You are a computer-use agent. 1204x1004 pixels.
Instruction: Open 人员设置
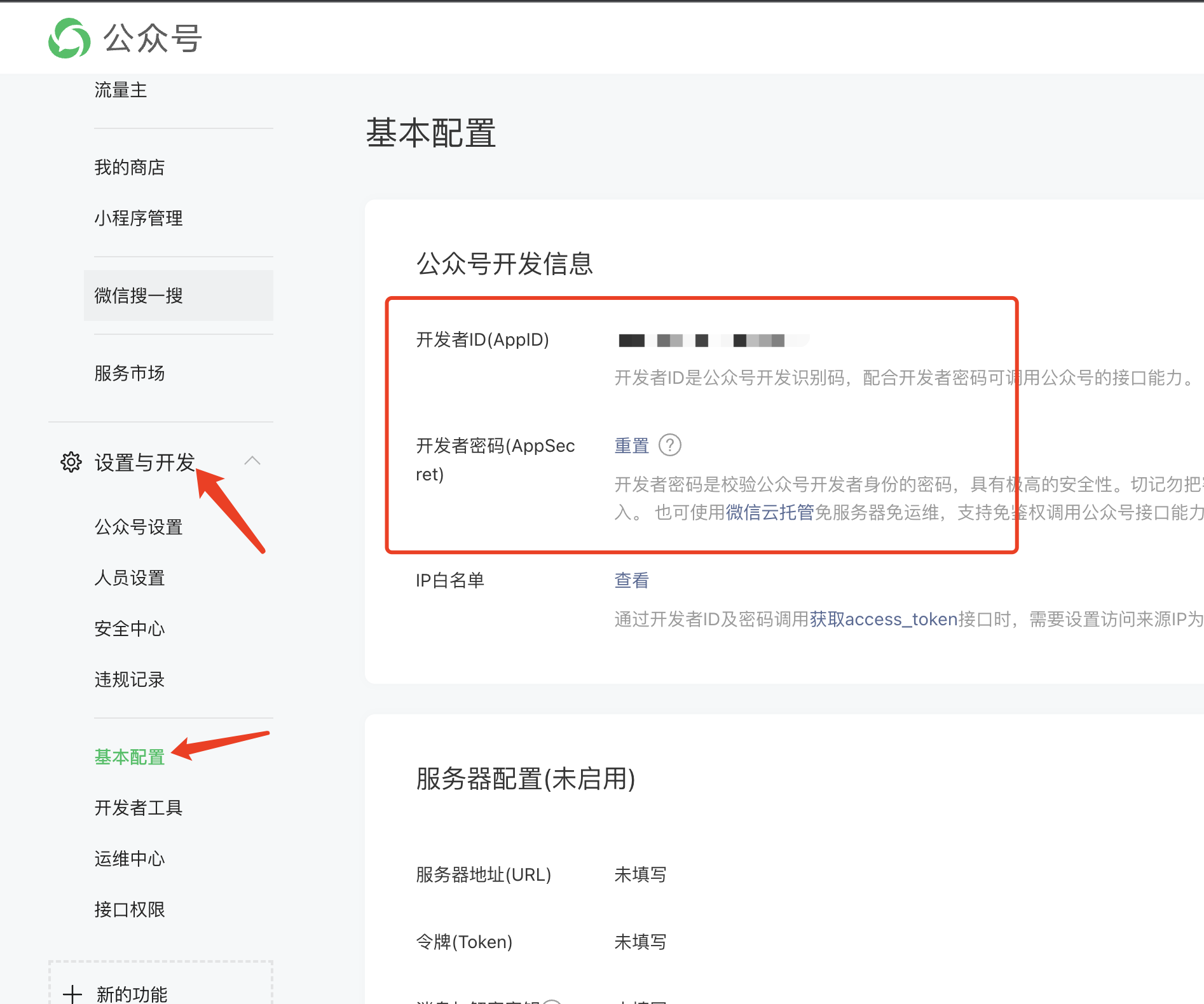click(x=130, y=578)
